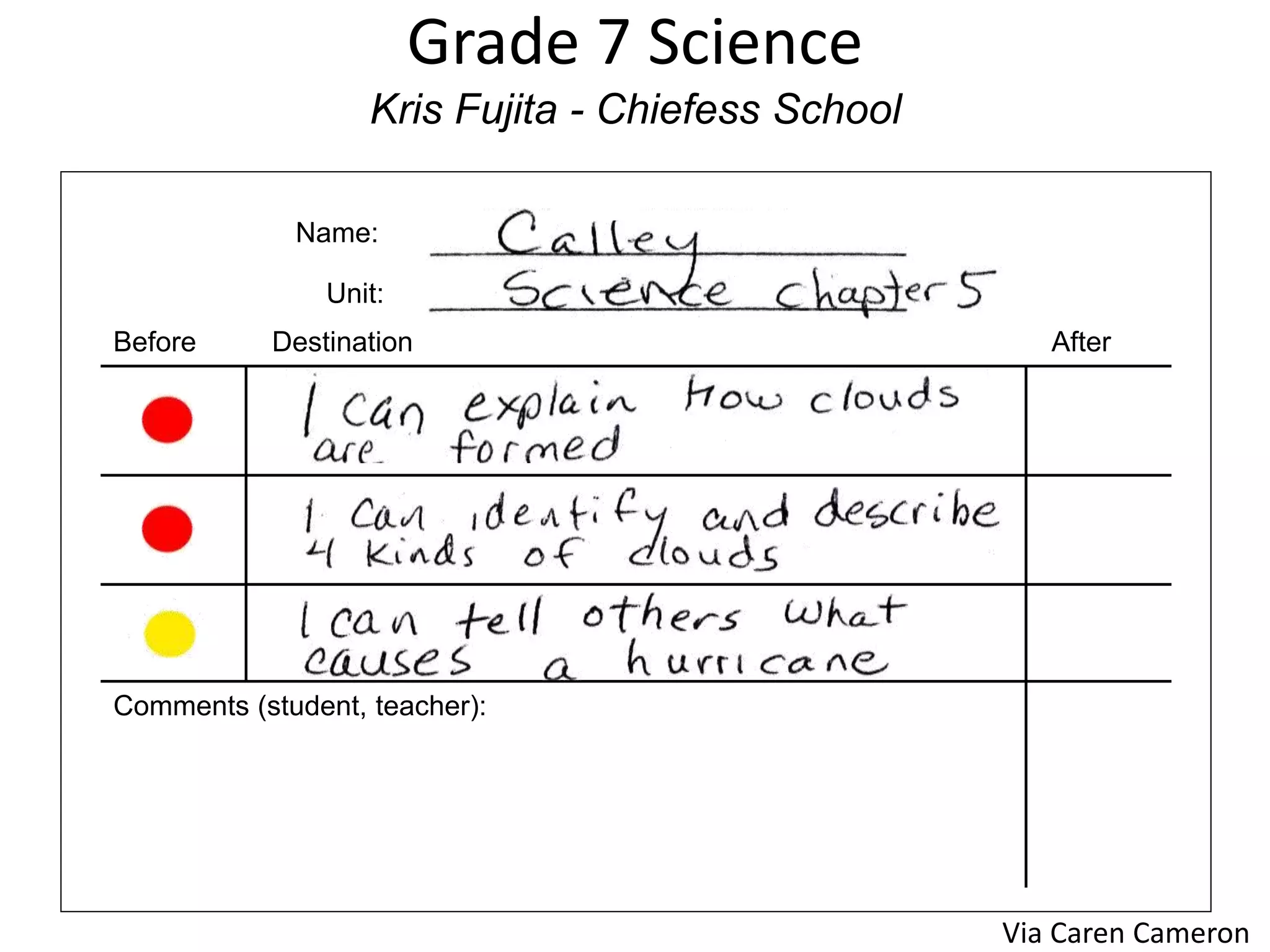Viewport: 1270px width, 952px height.
Task: Click the red dot beside identify clouds goal
Action: [167, 529]
